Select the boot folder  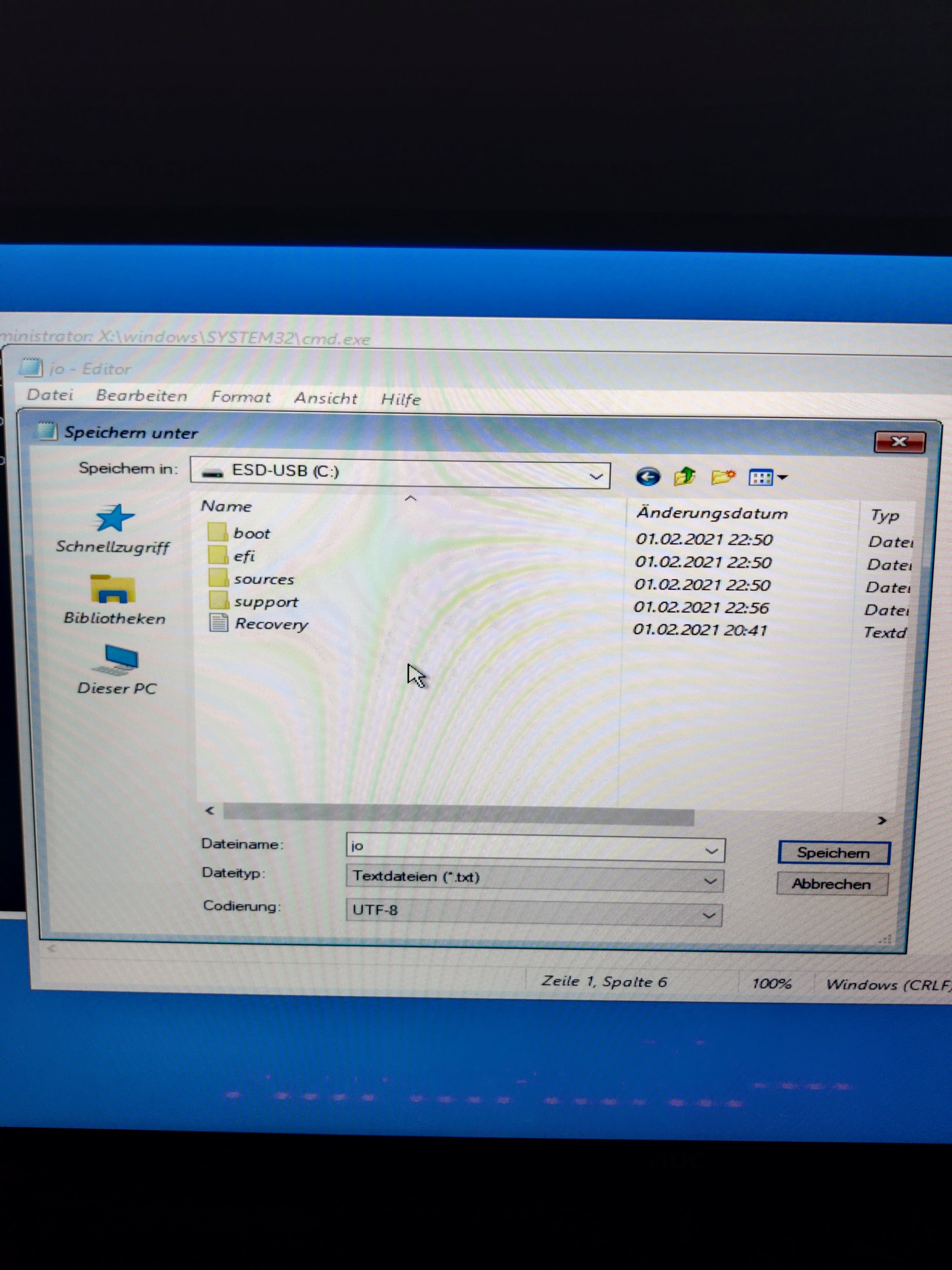point(251,533)
